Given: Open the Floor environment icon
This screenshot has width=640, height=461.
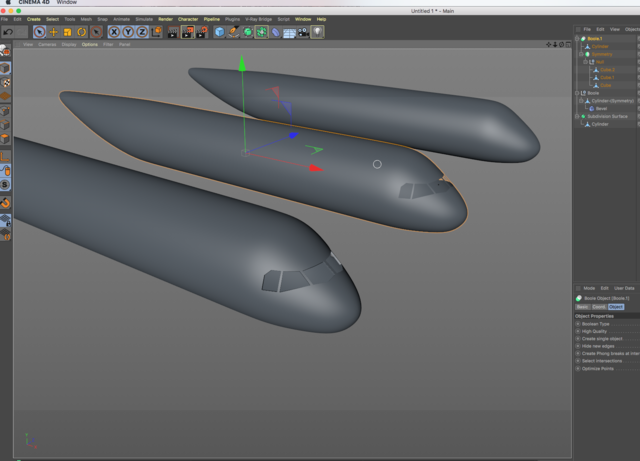Looking at the screenshot, I should tap(289, 33).
